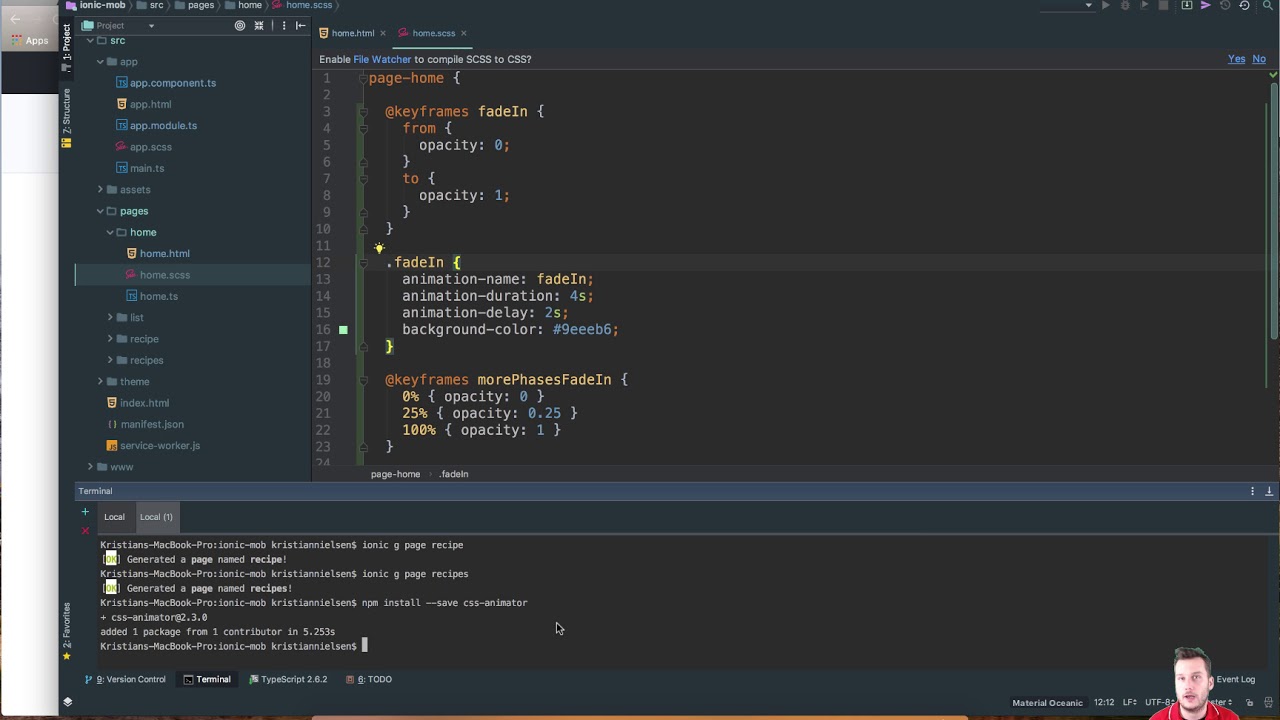Click Yes to enable File Watcher
This screenshot has height=720, width=1280.
point(1237,59)
